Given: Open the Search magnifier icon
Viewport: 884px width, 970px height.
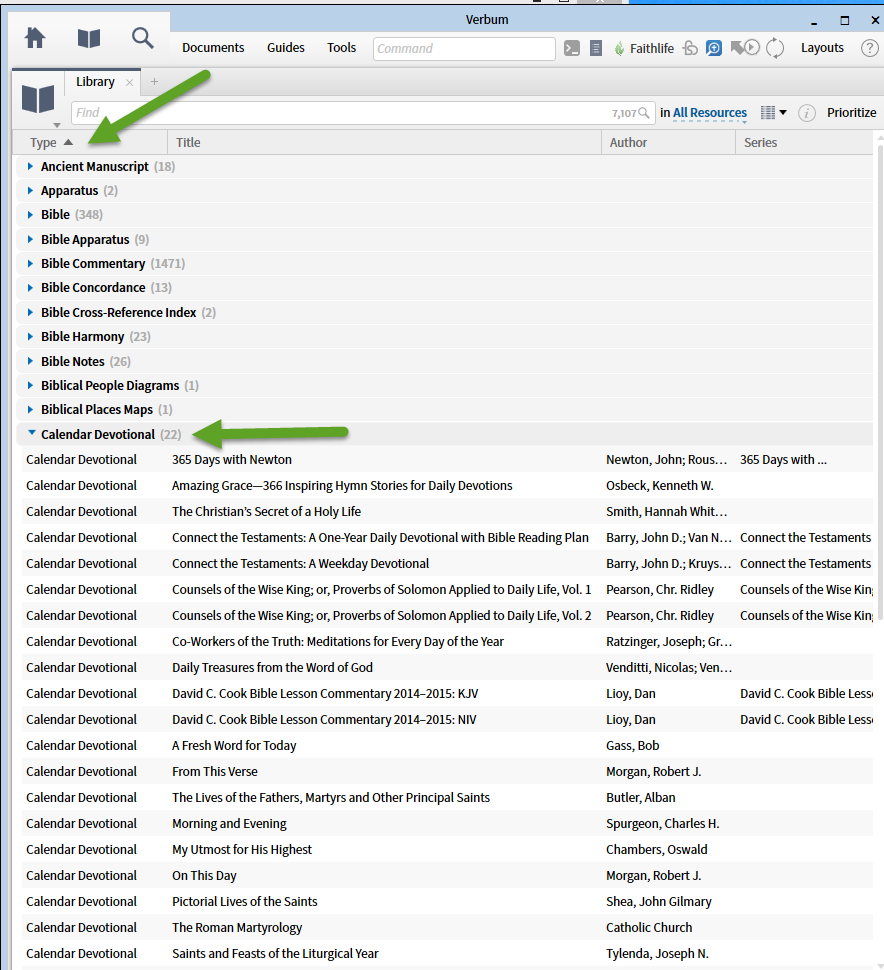Looking at the screenshot, I should click(142, 38).
